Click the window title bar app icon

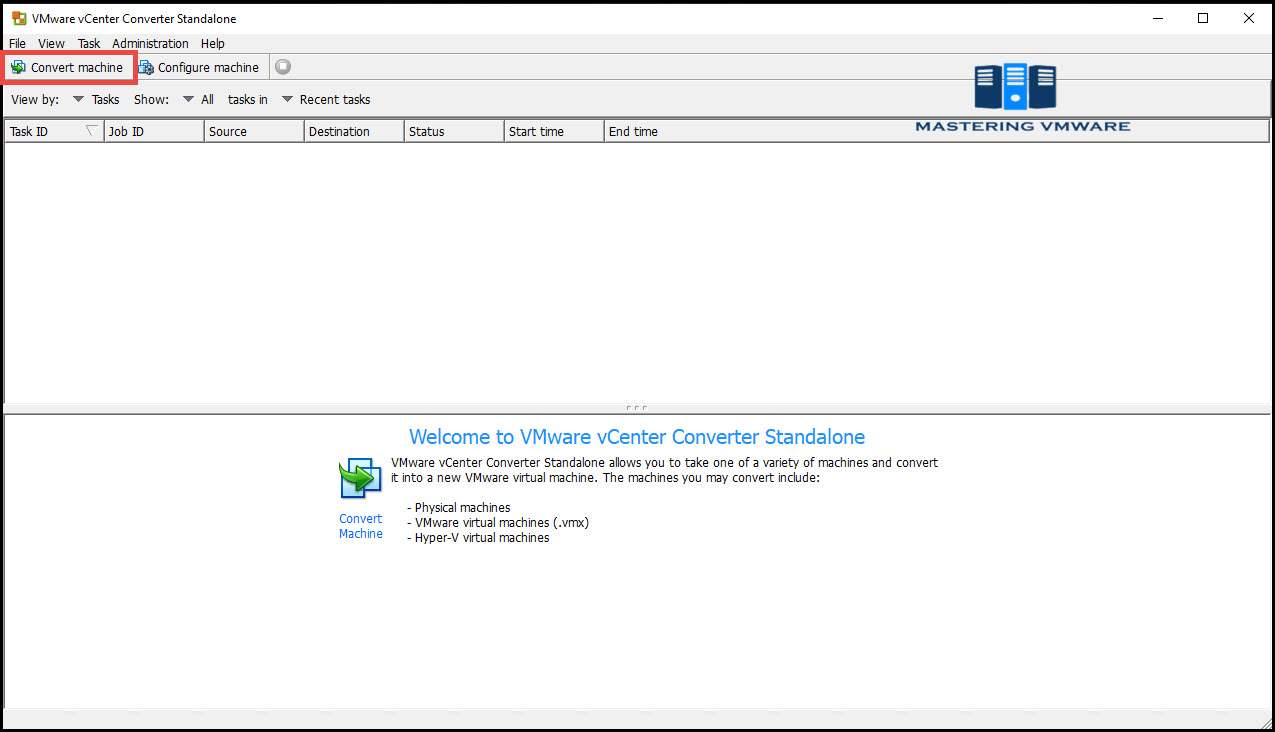(18, 18)
